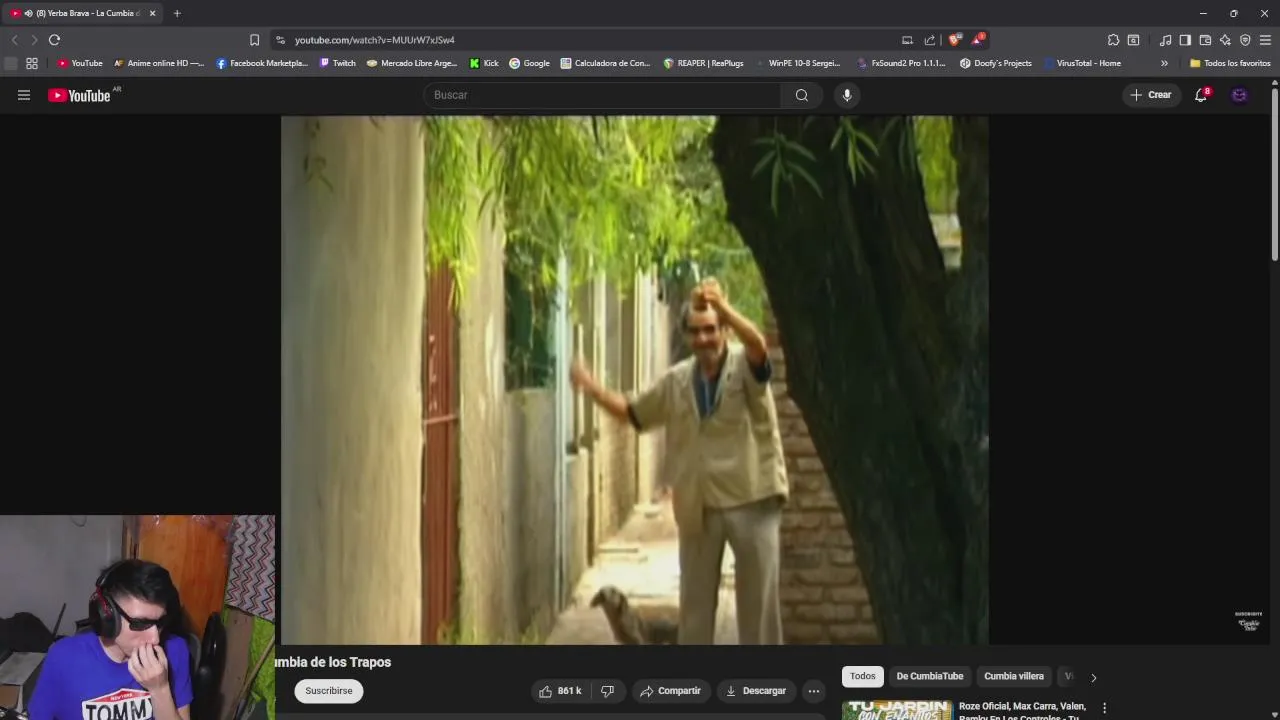Open Google bookmark
The image size is (1280, 720).
529,63
